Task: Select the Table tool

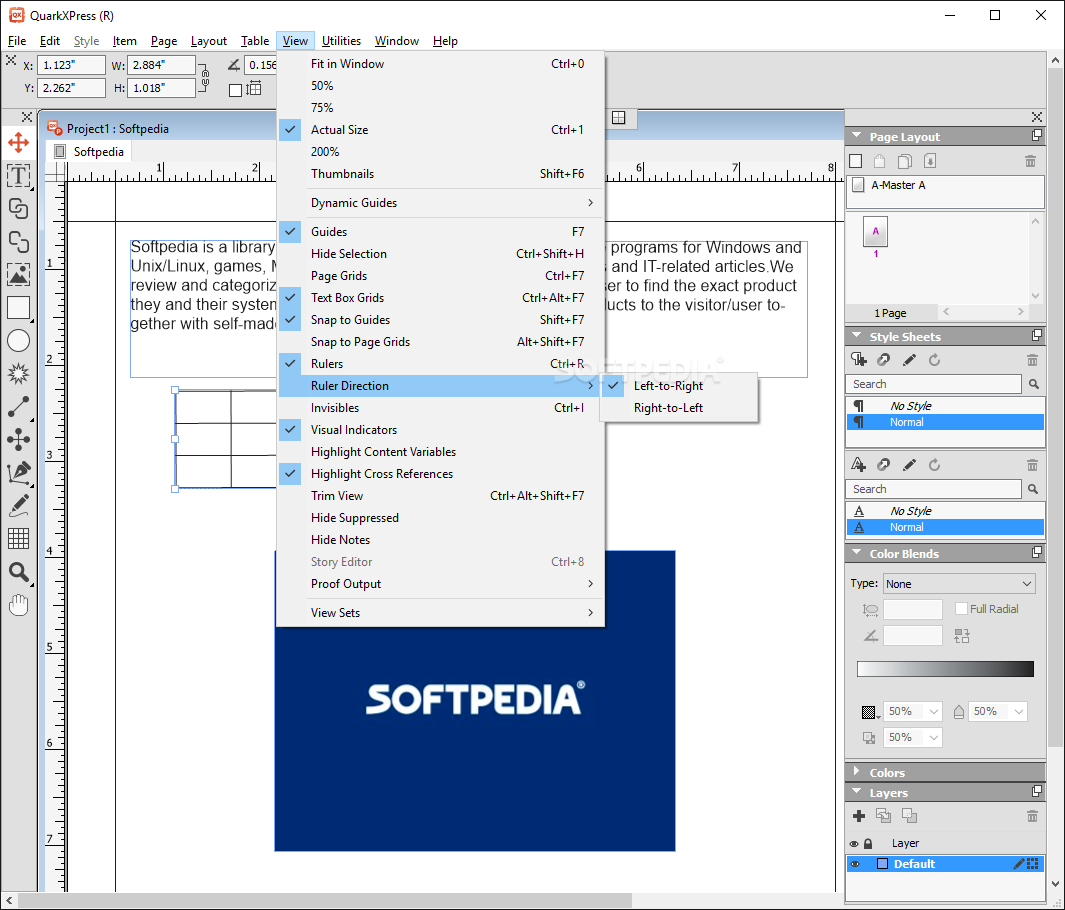Action: click(18, 539)
